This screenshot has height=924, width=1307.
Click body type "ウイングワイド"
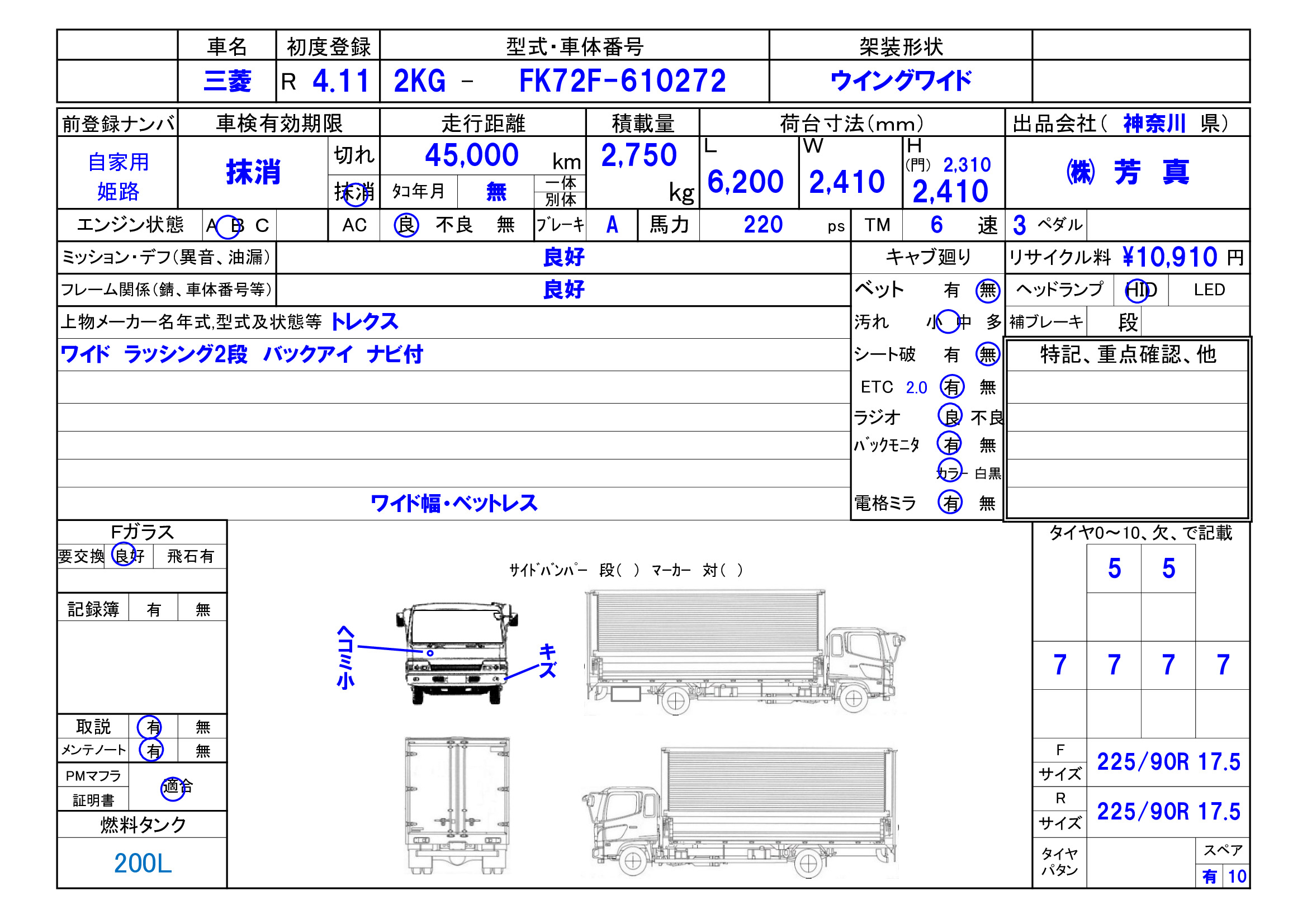901,80
